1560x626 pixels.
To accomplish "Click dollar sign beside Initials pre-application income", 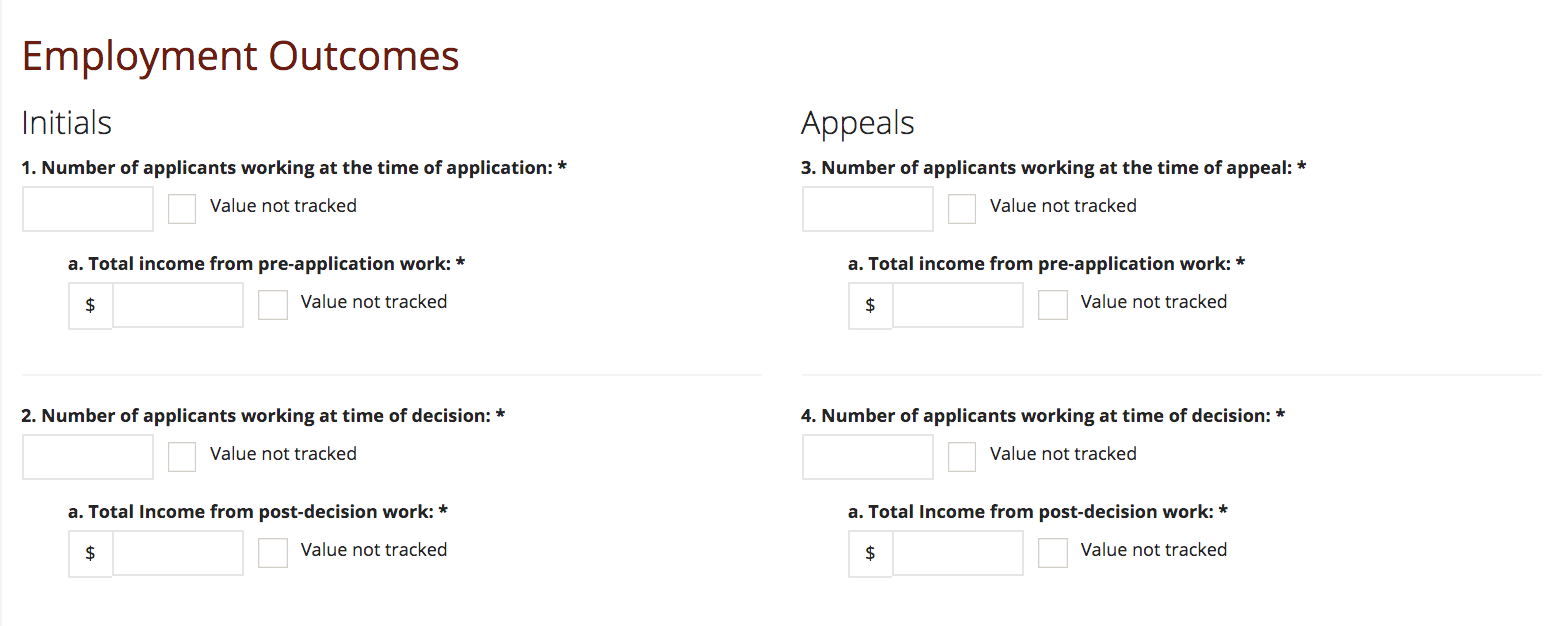I will [x=90, y=305].
